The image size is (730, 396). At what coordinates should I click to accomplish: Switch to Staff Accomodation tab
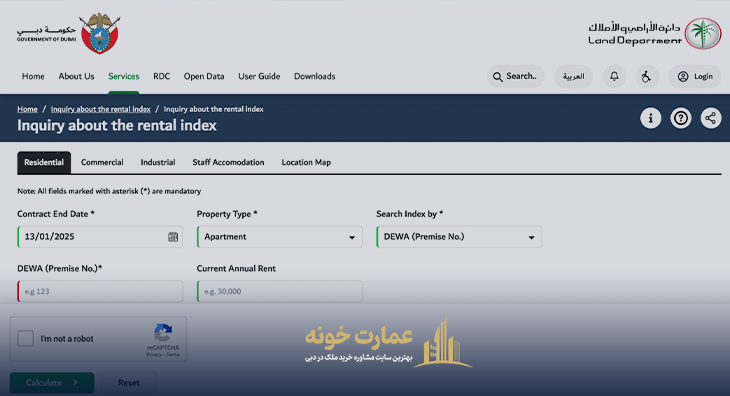point(228,162)
